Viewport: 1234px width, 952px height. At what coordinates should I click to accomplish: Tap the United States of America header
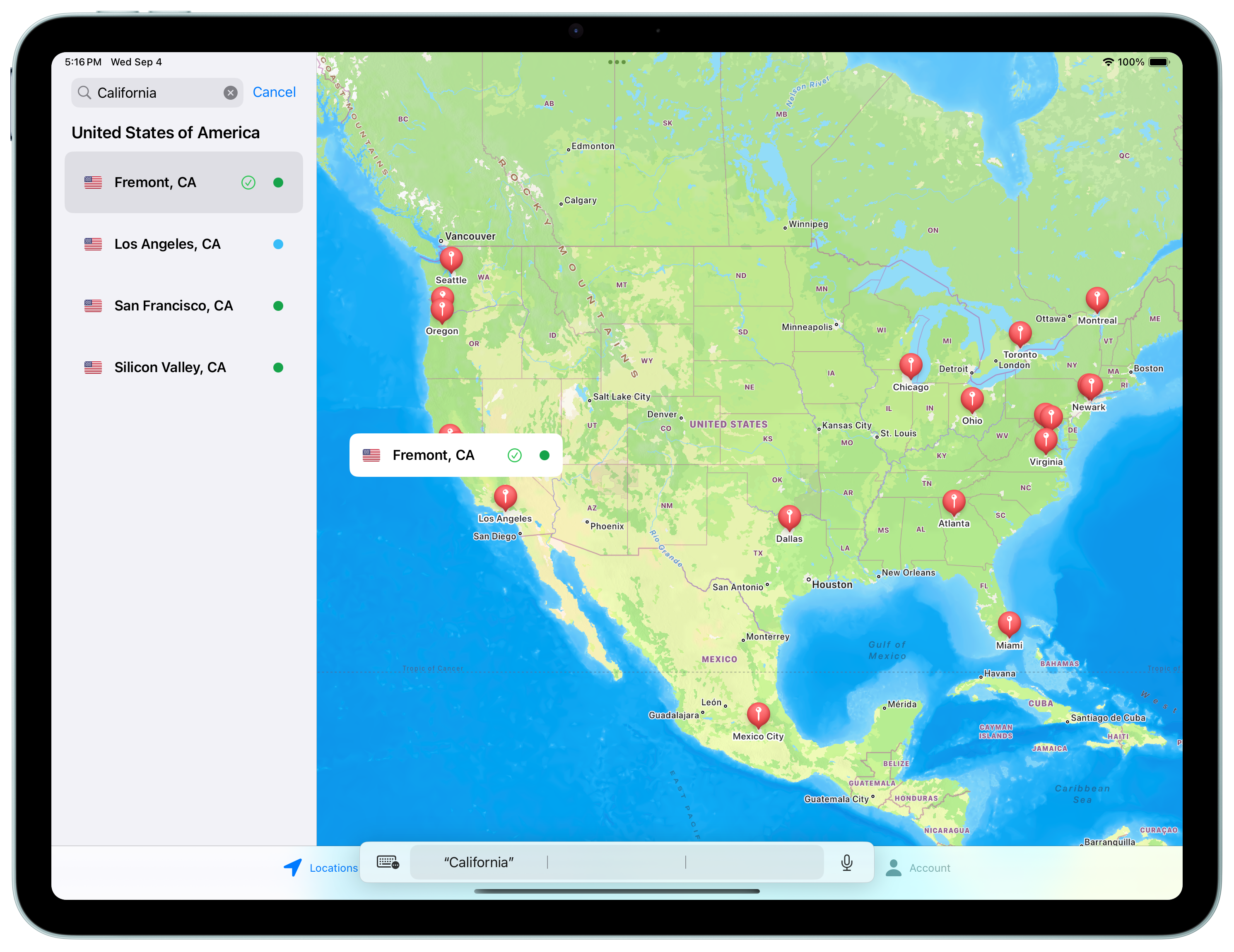(166, 133)
